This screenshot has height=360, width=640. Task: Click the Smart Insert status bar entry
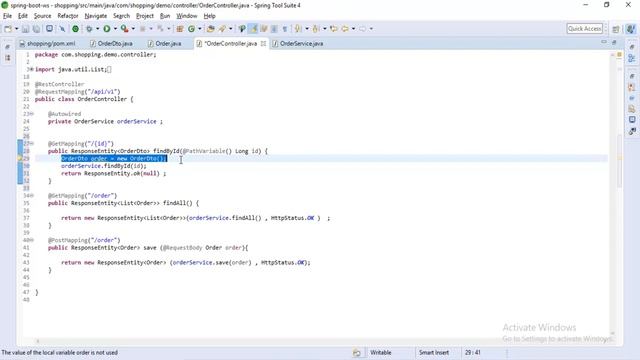pos(434,353)
